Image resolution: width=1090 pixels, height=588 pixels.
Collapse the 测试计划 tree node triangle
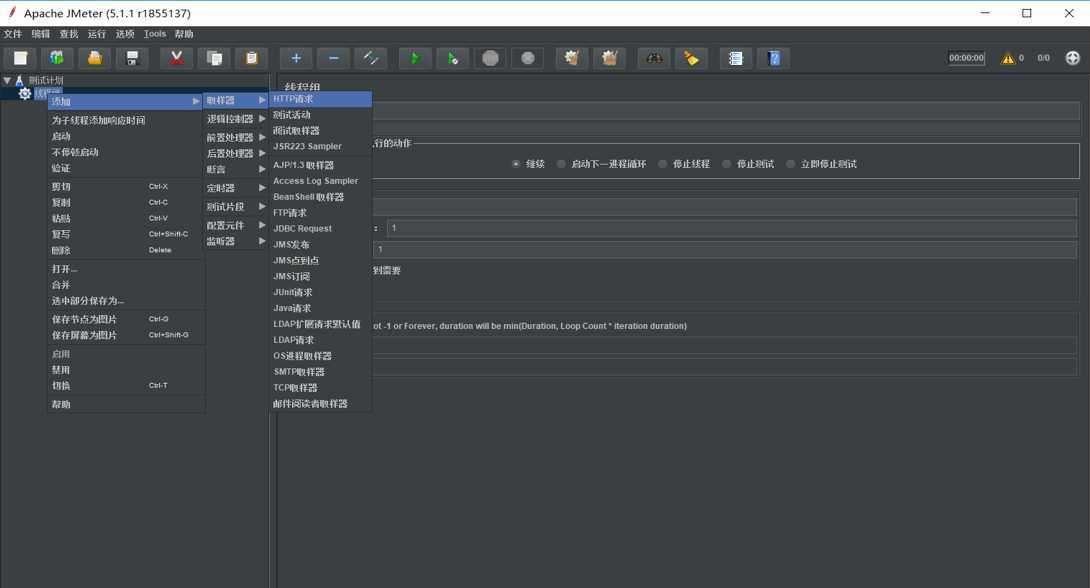click(x=7, y=81)
